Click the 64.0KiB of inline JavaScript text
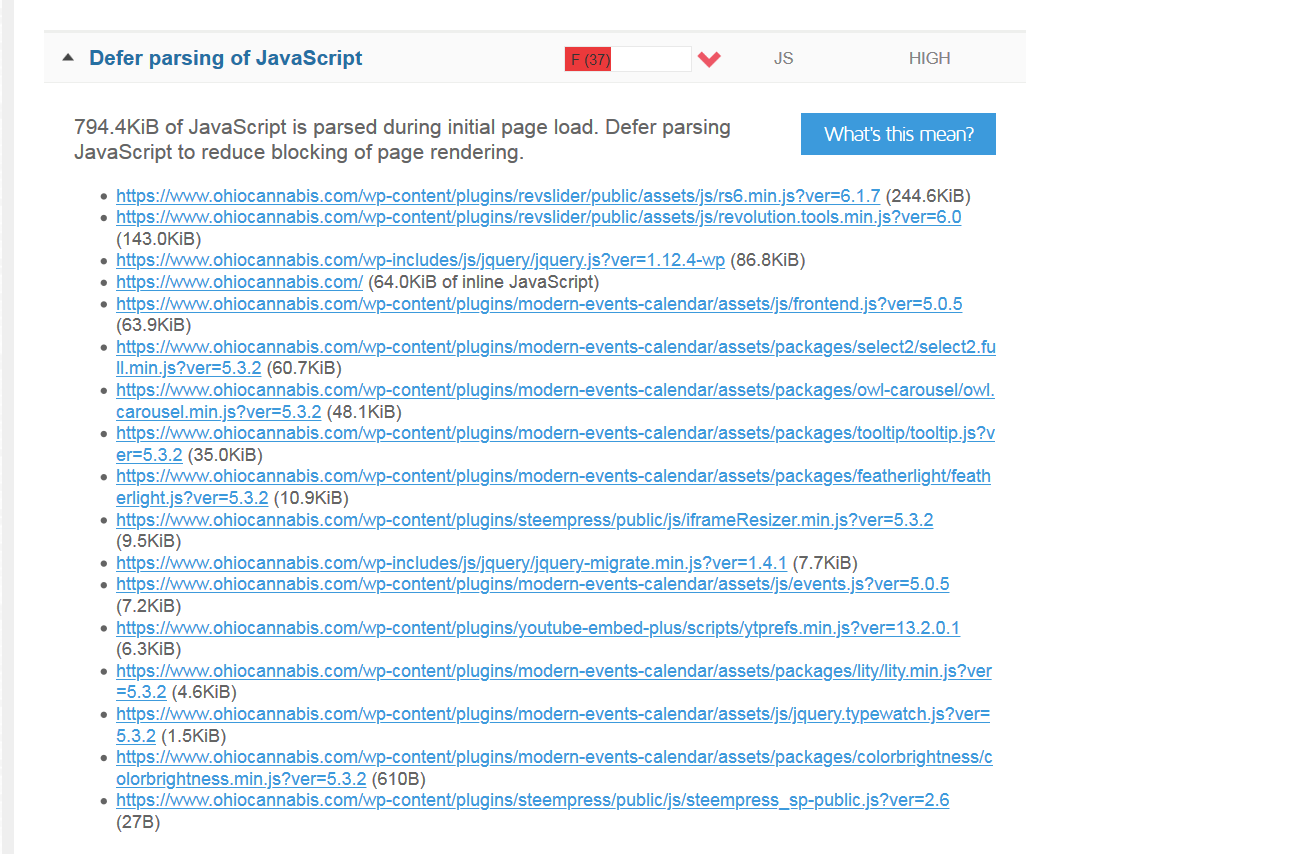This screenshot has width=1312, height=854. 483,282
